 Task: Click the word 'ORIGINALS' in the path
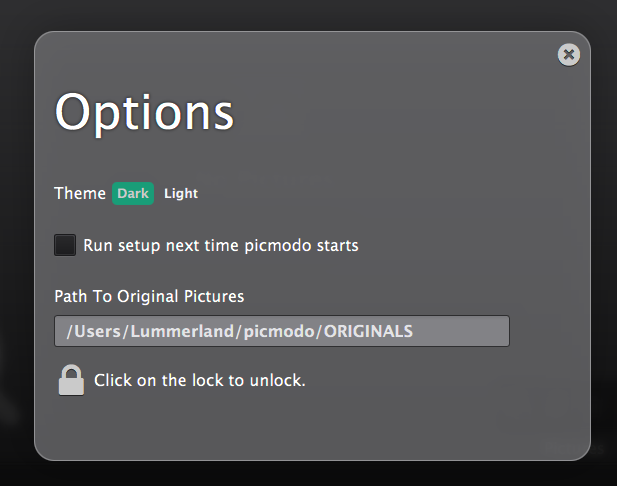click(x=367, y=331)
